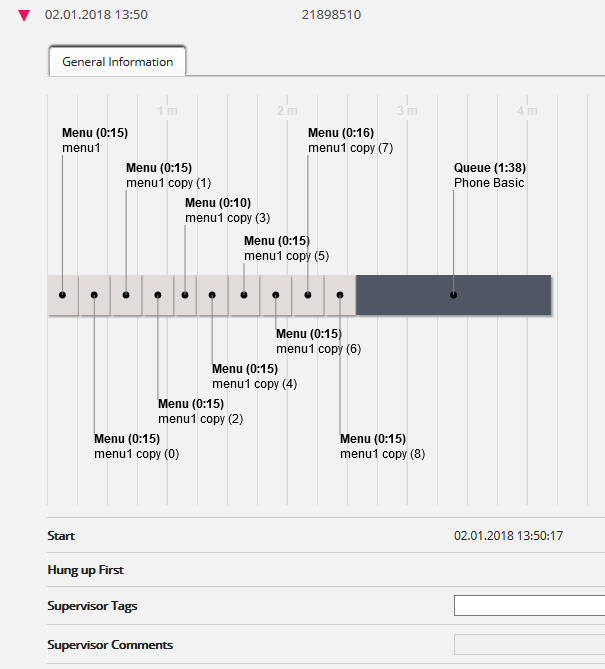Click the menu1 copy (4) segment dot

[212, 295]
